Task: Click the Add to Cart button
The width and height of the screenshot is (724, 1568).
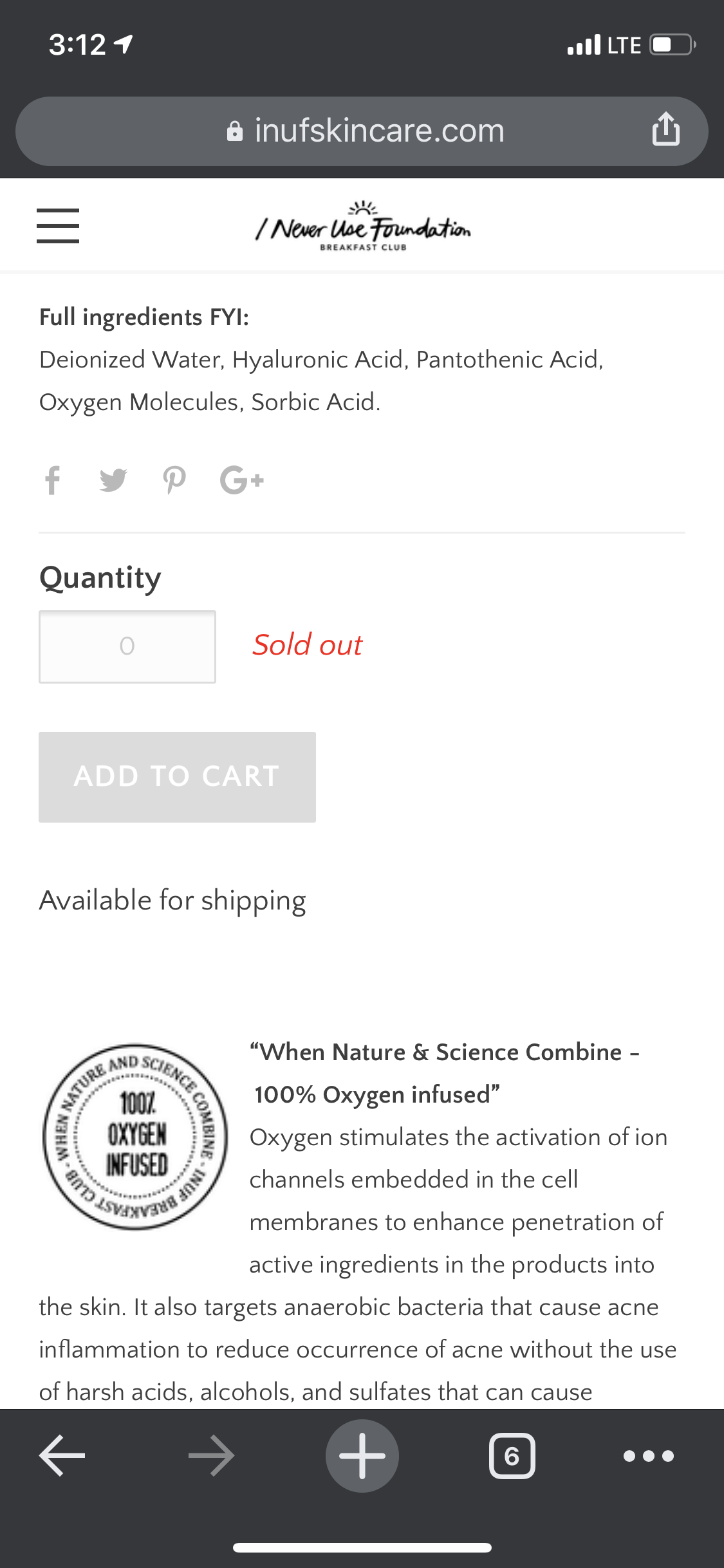Action: [177, 777]
